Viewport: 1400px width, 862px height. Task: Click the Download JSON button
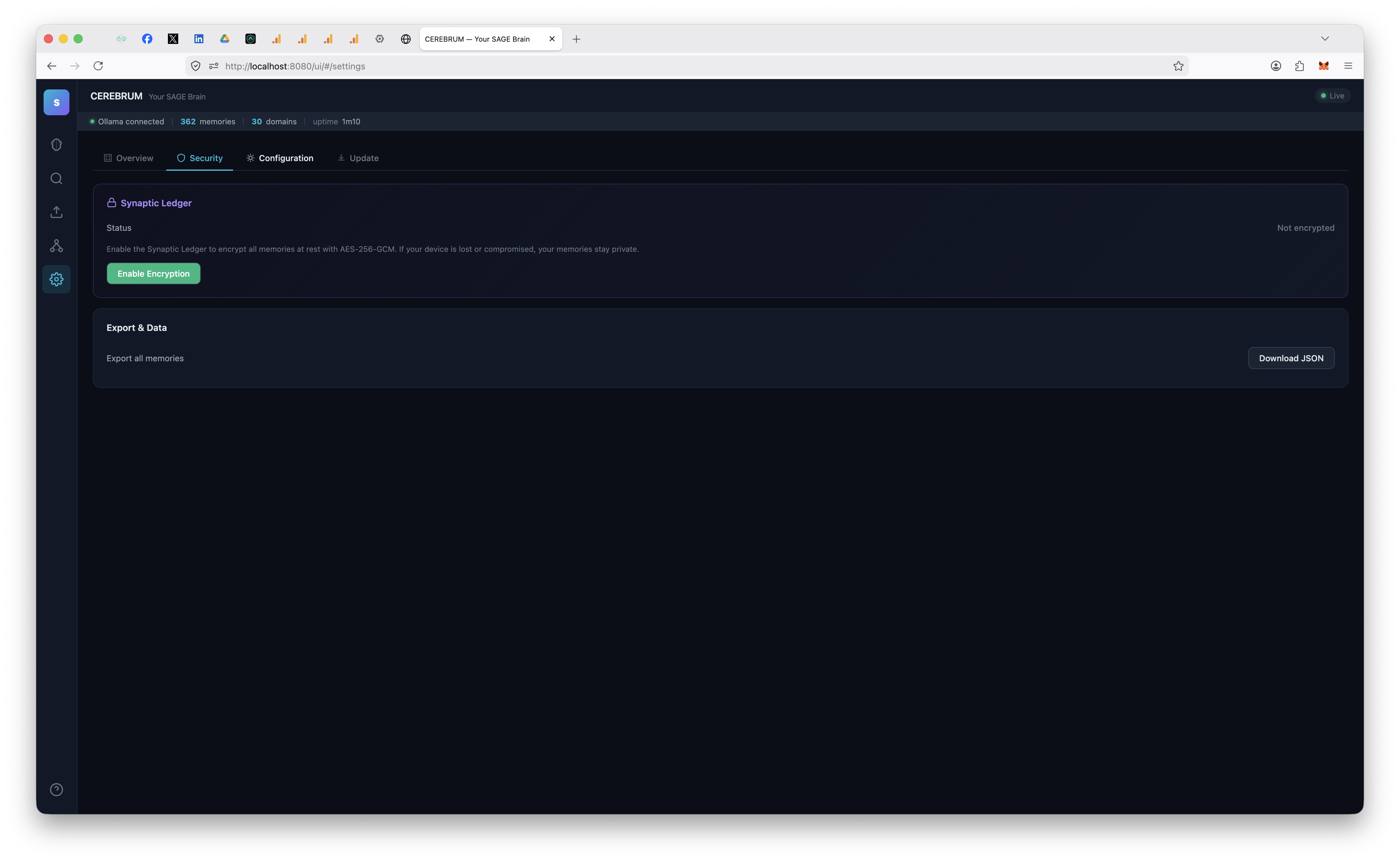tap(1291, 358)
